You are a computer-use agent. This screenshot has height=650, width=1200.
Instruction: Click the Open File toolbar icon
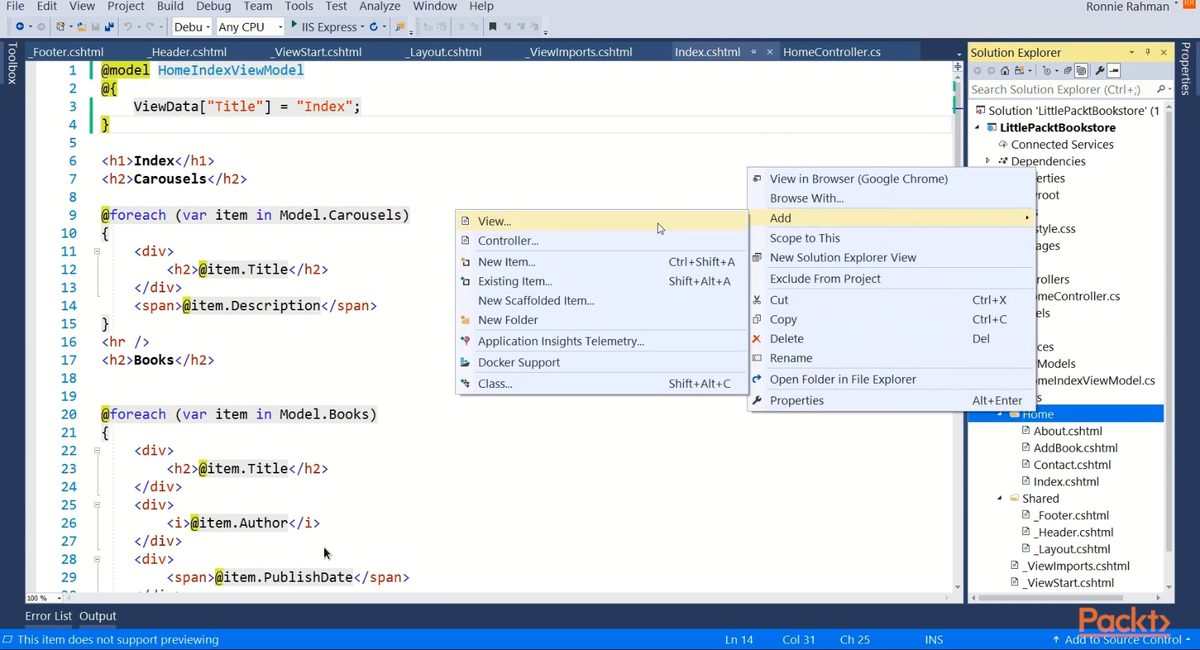click(82, 26)
